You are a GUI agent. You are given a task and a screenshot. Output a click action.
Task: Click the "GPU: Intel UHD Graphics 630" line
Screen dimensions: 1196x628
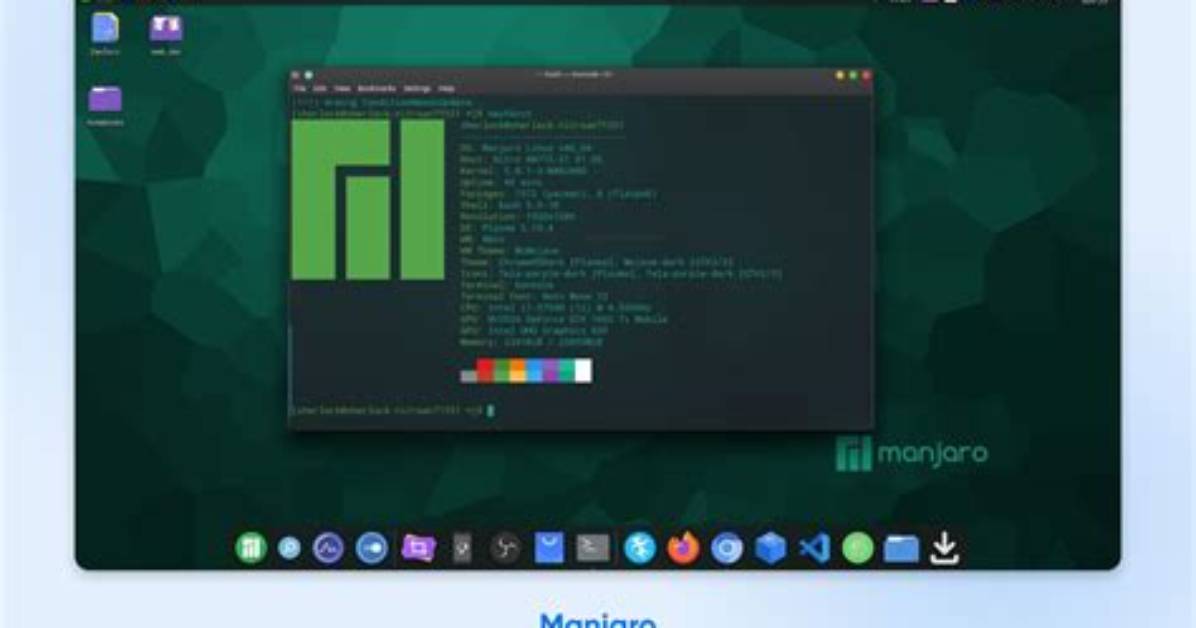[x=534, y=330]
